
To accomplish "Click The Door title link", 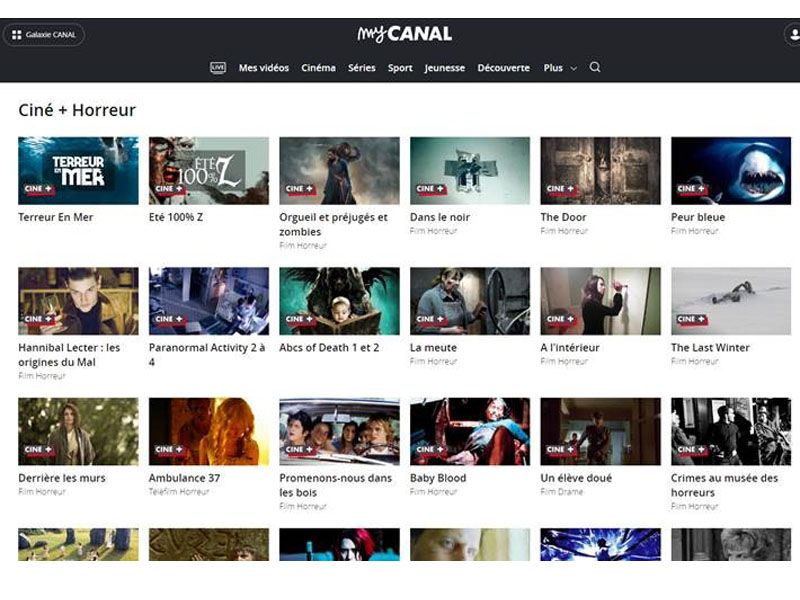I will [x=563, y=217].
